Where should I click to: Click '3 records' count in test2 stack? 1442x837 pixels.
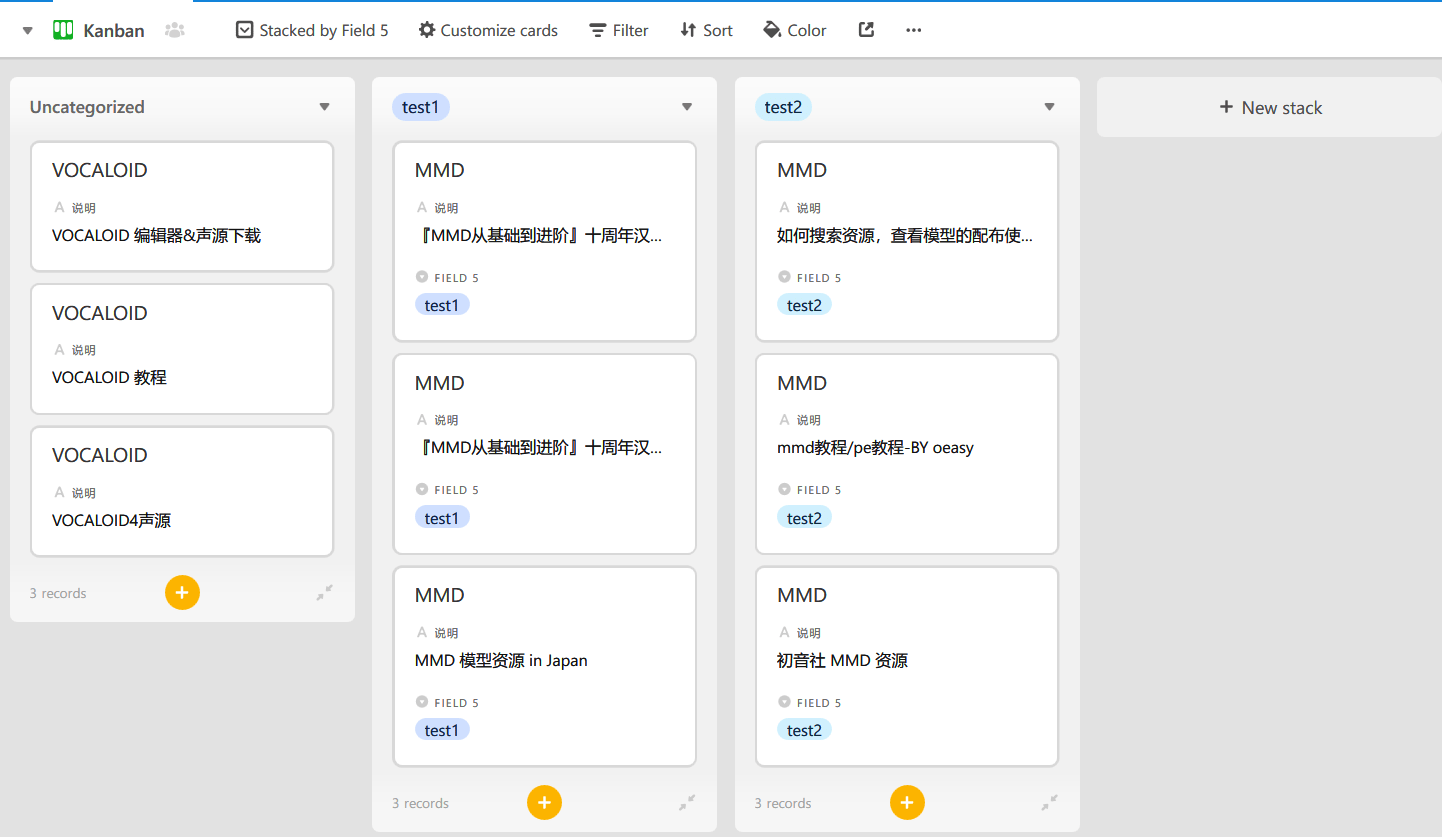783,803
